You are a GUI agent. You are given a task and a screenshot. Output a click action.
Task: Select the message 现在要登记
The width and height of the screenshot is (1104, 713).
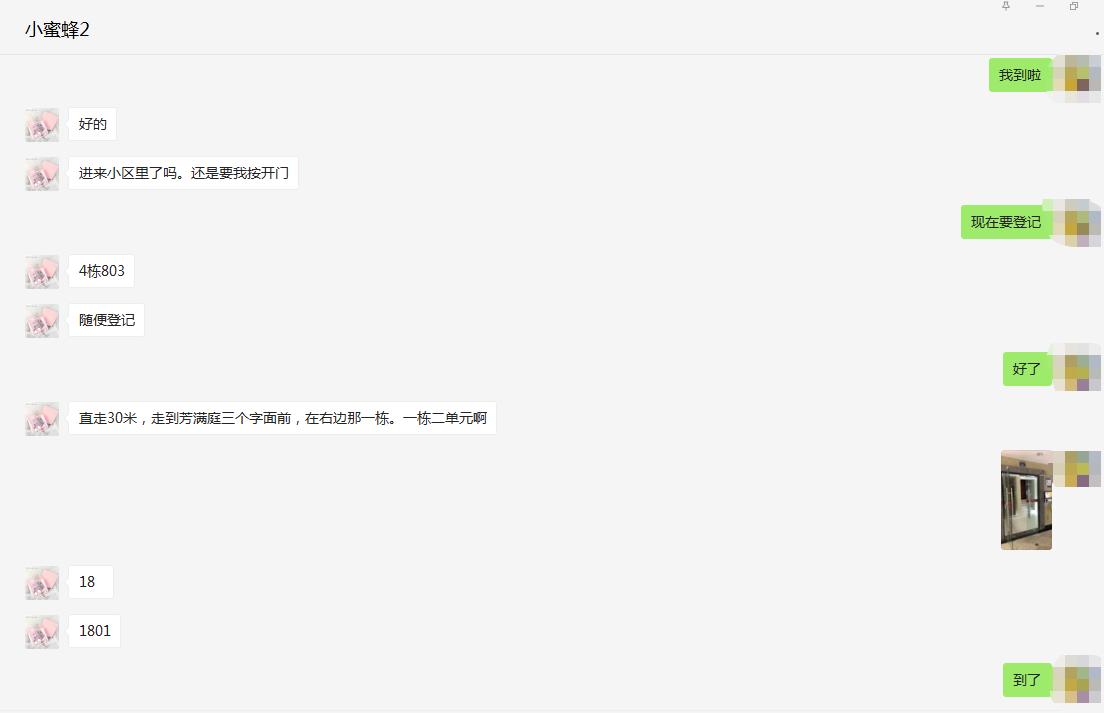[x=1005, y=222]
